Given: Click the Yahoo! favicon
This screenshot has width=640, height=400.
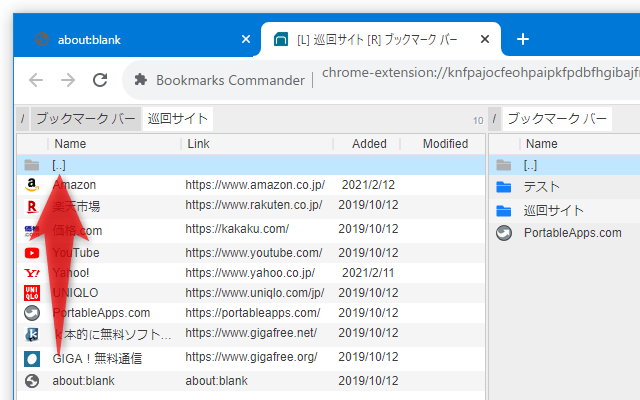Looking at the screenshot, I should pos(32,273).
